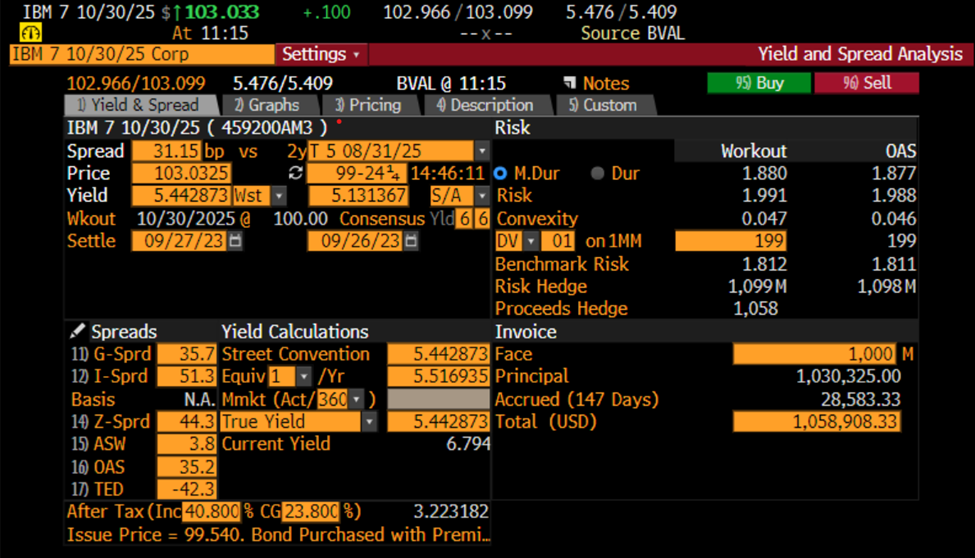
Task: Open the Wst yield type dropdown
Action: pyautogui.click(x=279, y=196)
